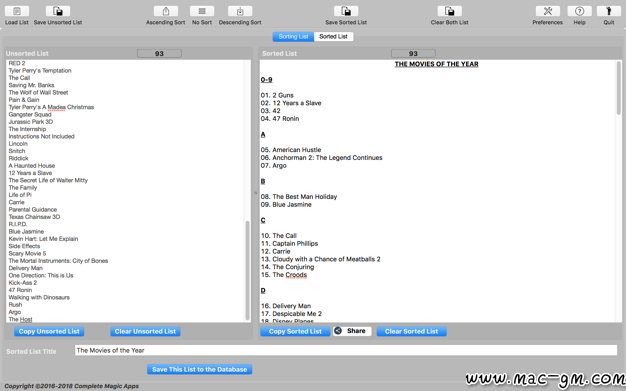Choose the No Sort toolbar icon
626x391 pixels.
tap(202, 11)
